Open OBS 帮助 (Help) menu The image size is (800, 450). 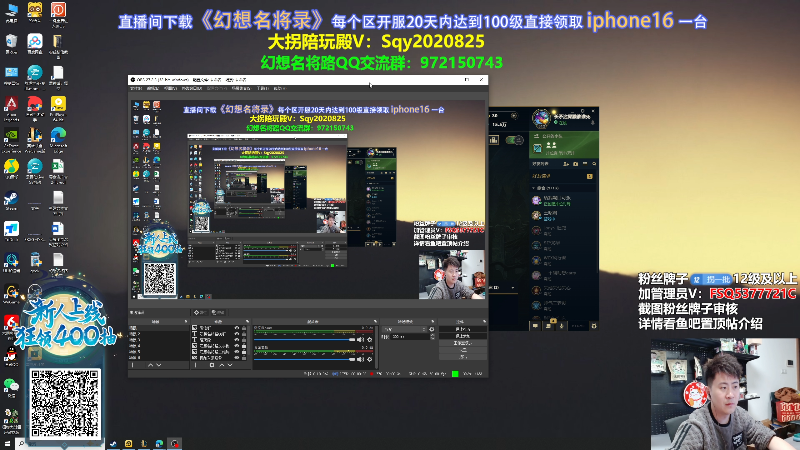[x=280, y=88]
